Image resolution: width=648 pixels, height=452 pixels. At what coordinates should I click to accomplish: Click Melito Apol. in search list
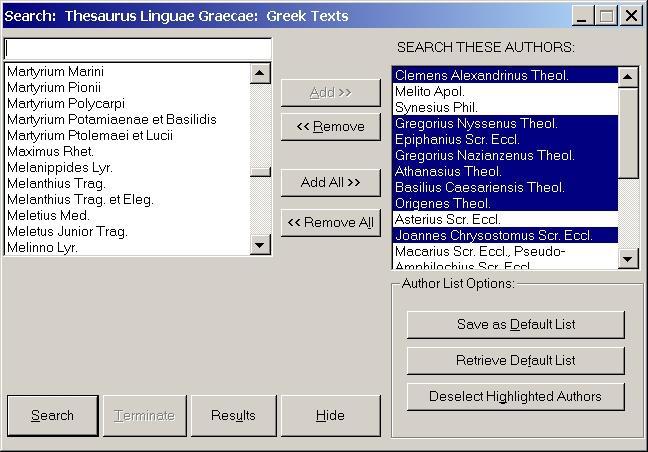(x=505, y=92)
